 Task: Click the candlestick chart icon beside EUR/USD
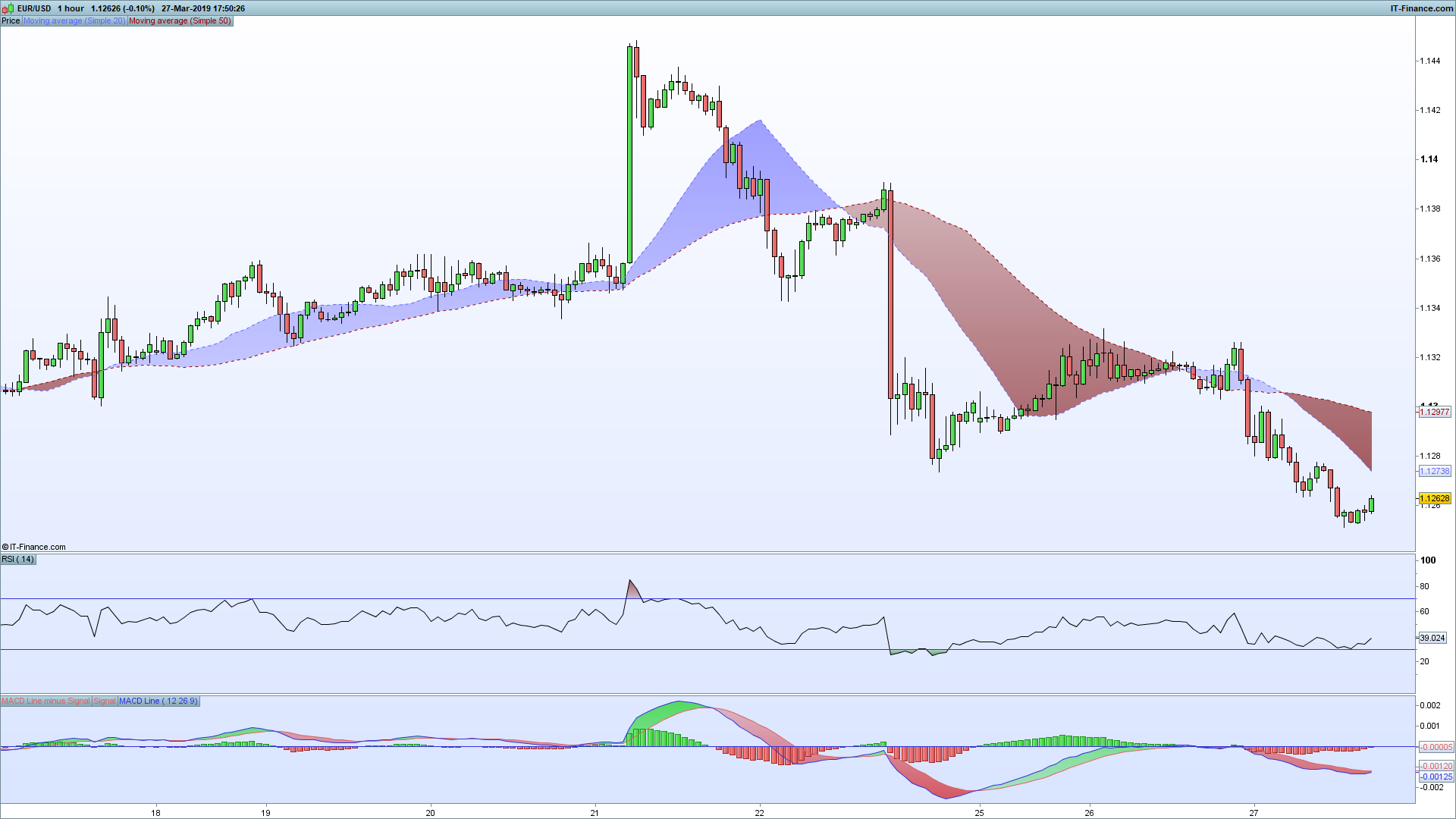[9, 8]
